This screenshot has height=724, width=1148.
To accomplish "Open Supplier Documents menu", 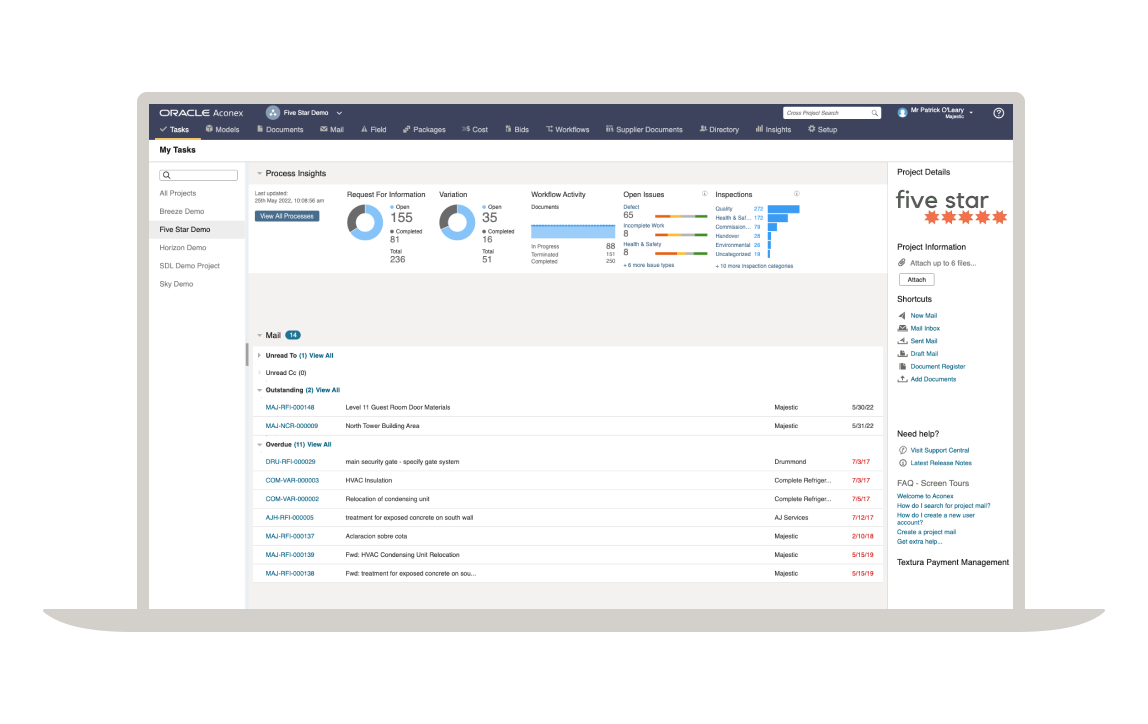I will click(644, 130).
